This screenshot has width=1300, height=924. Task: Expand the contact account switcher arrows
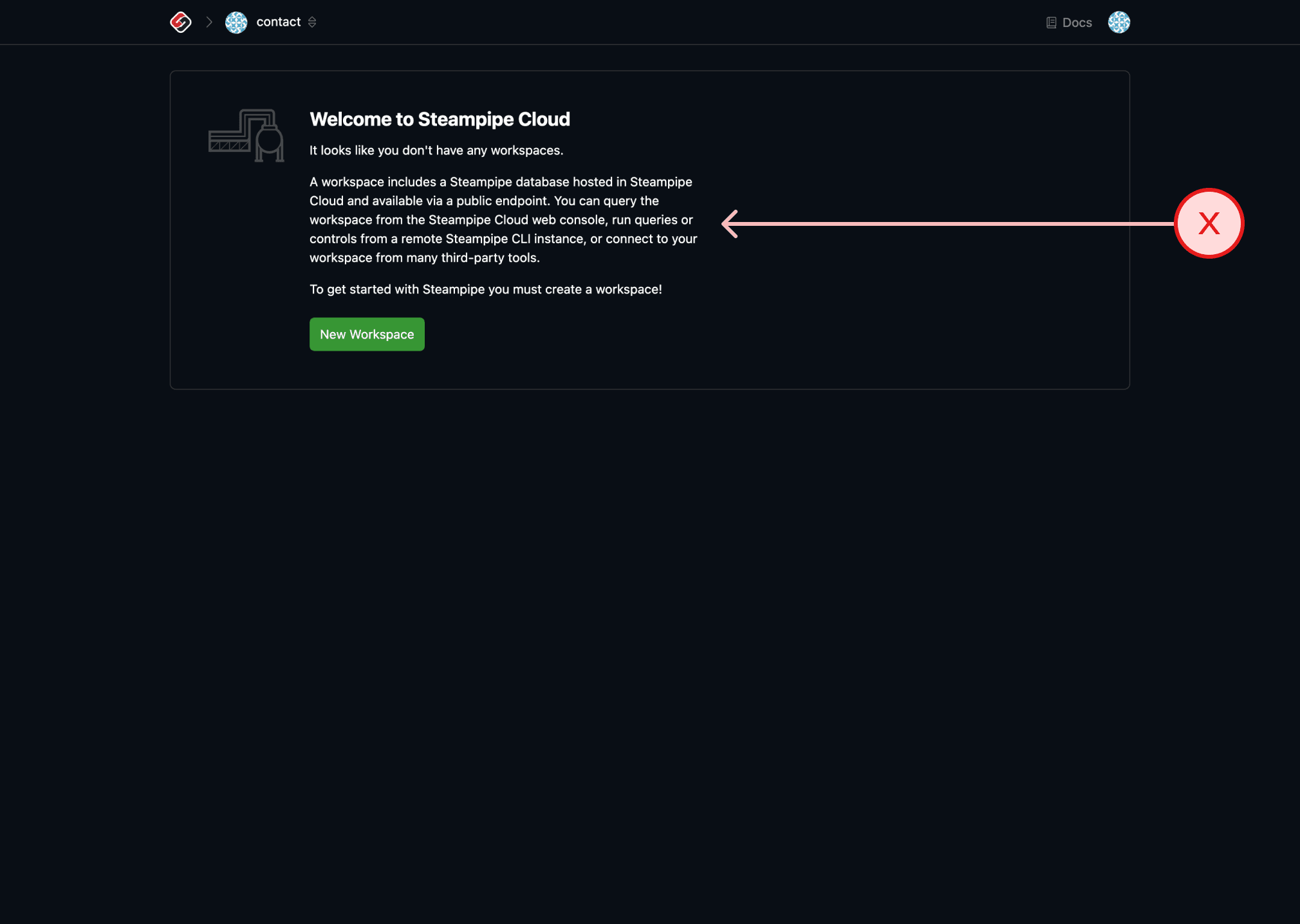312,23
